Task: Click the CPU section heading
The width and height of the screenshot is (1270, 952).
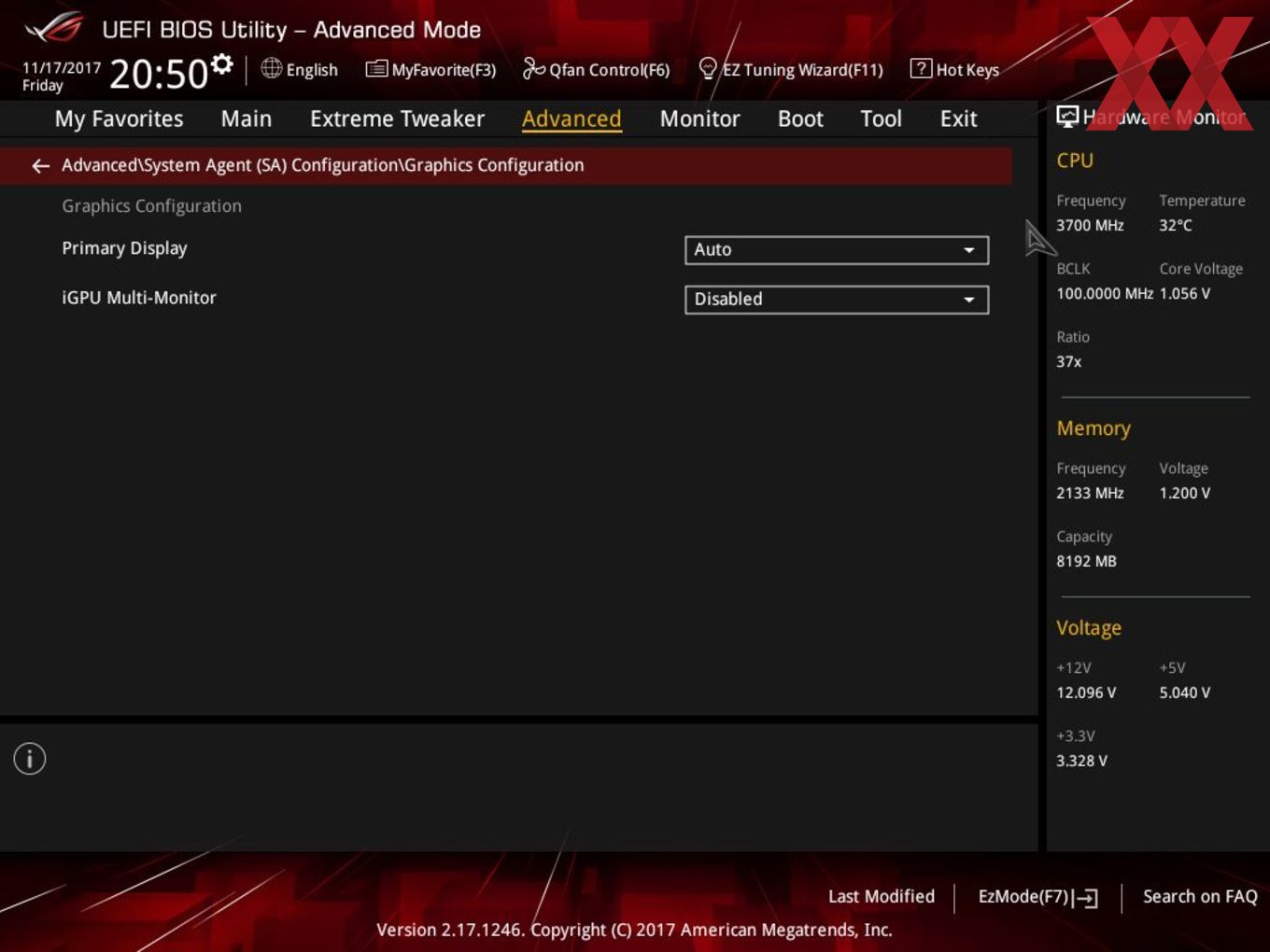Action: click(x=1075, y=161)
